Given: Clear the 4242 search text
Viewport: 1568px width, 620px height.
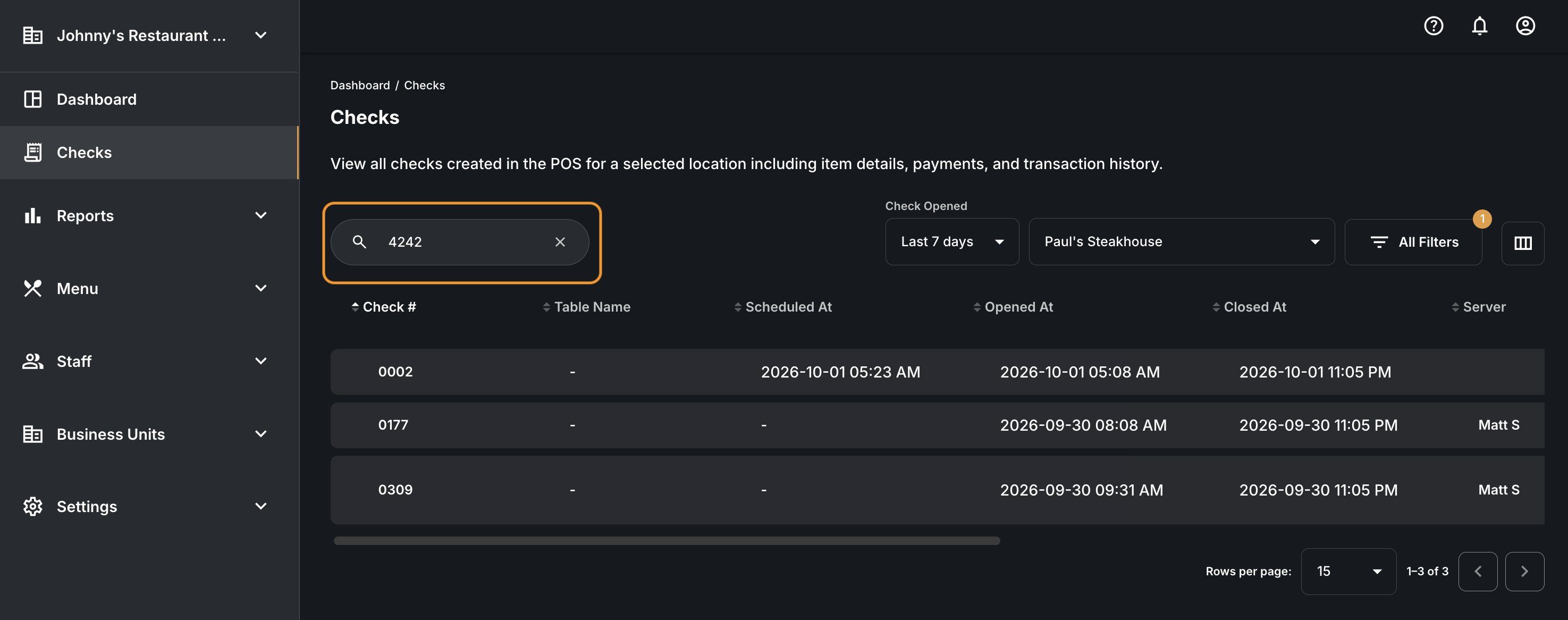Looking at the screenshot, I should pyautogui.click(x=560, y=242).
